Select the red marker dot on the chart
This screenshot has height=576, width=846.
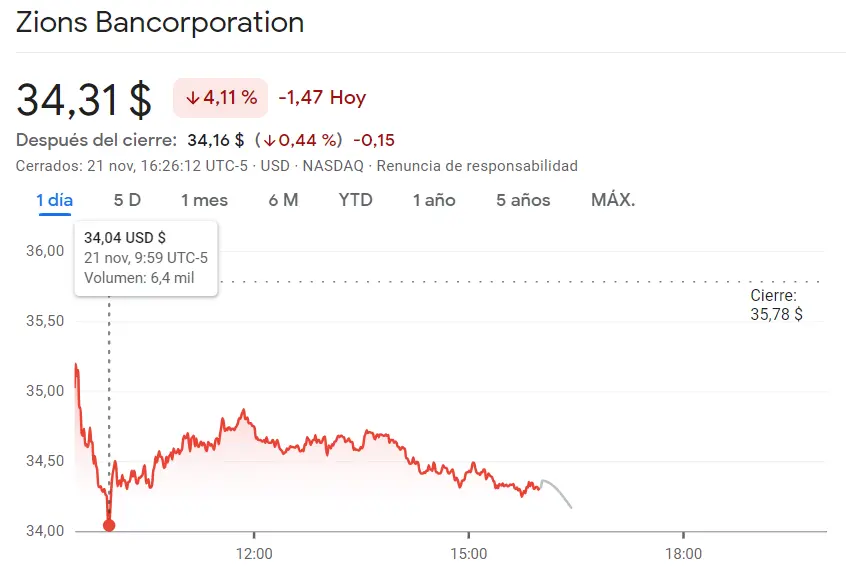pyautogui.click(x=108, y=523)
